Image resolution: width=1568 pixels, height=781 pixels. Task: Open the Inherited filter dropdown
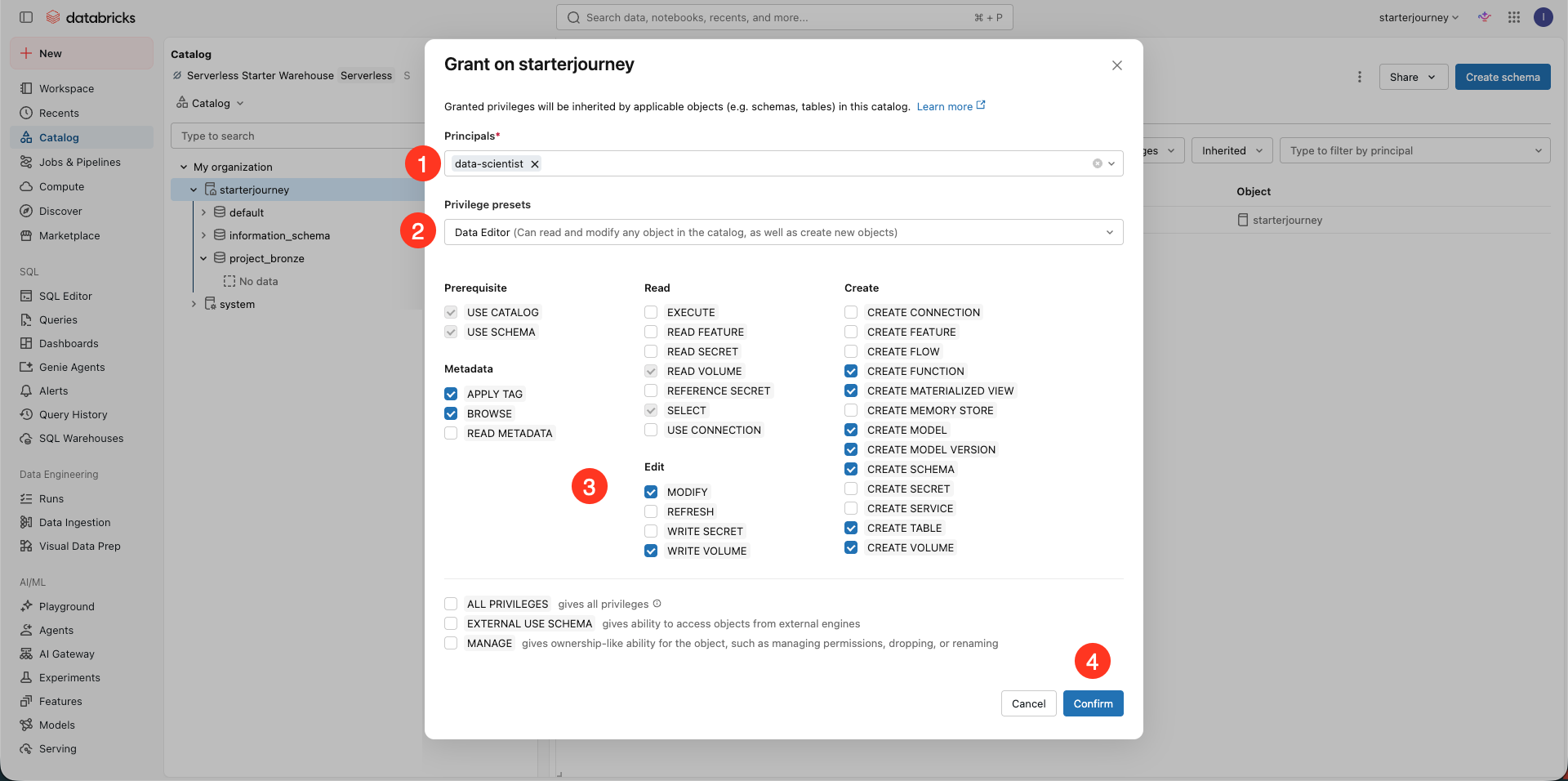point(1232,150)
